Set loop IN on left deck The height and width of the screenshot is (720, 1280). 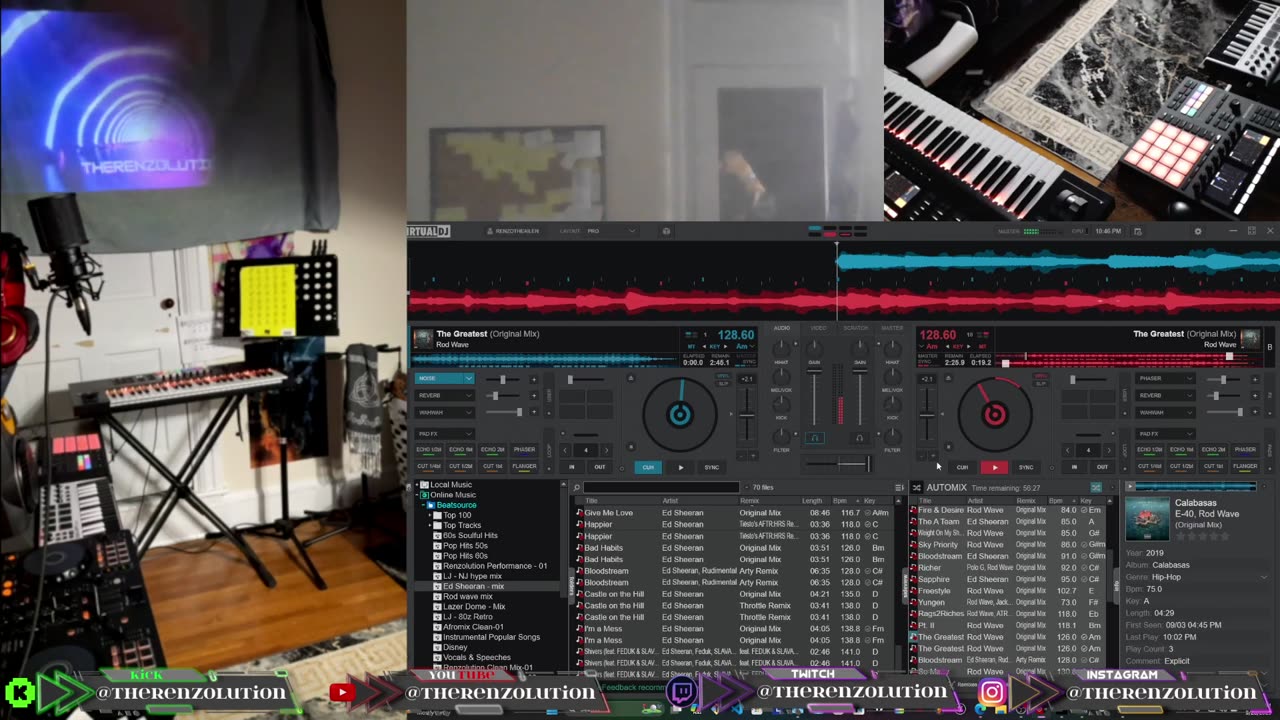[x=572, y=467]
